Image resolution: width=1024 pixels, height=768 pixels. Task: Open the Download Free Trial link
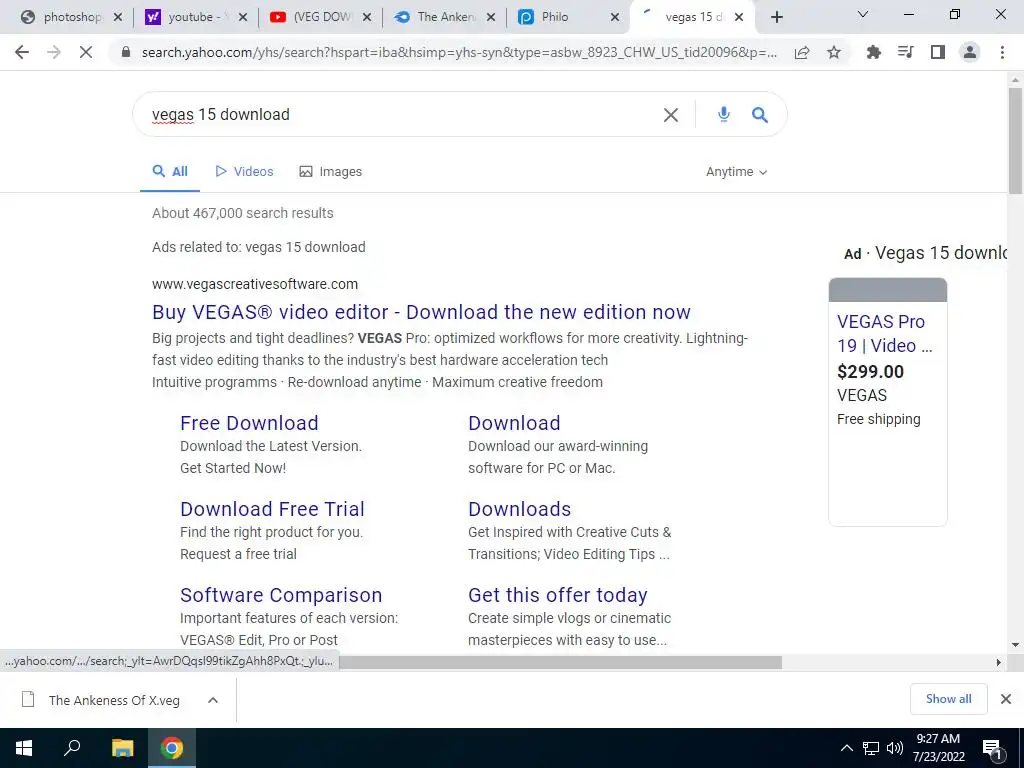[272, 509]
